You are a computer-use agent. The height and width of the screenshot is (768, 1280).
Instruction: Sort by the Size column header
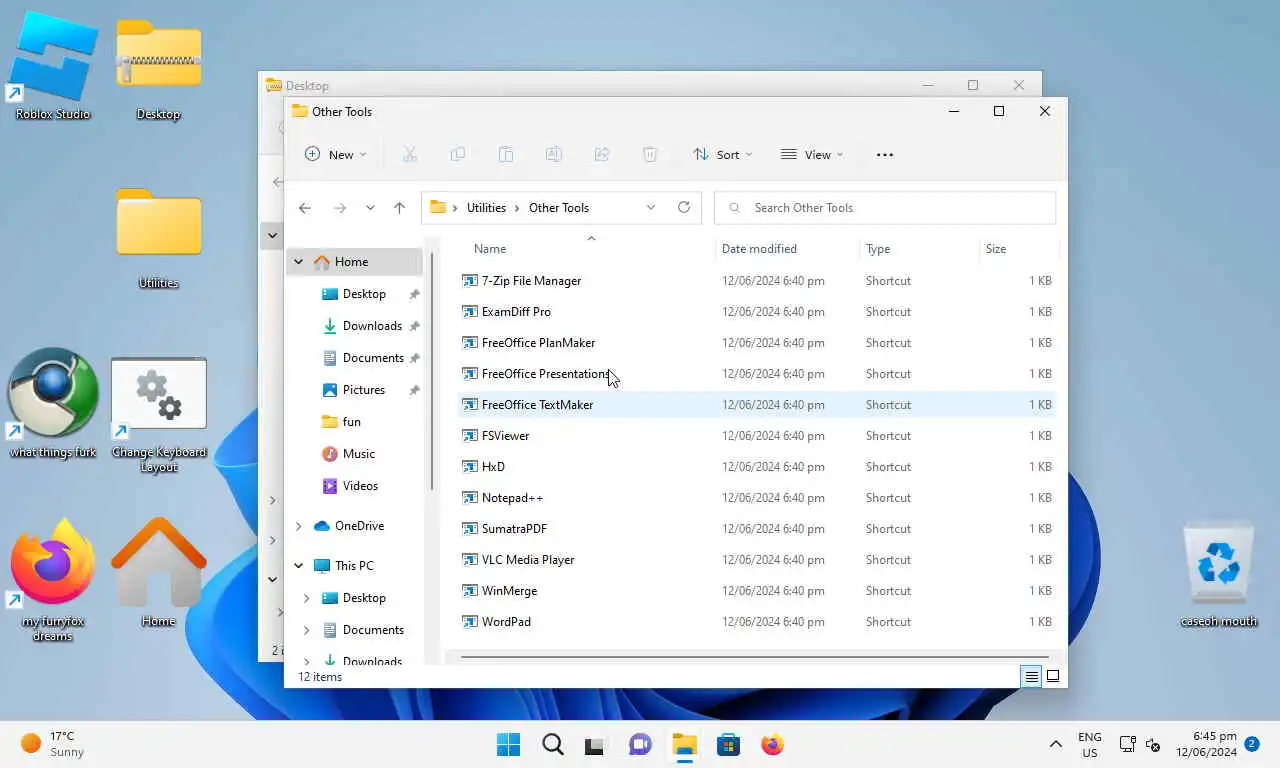click(996, 249)
